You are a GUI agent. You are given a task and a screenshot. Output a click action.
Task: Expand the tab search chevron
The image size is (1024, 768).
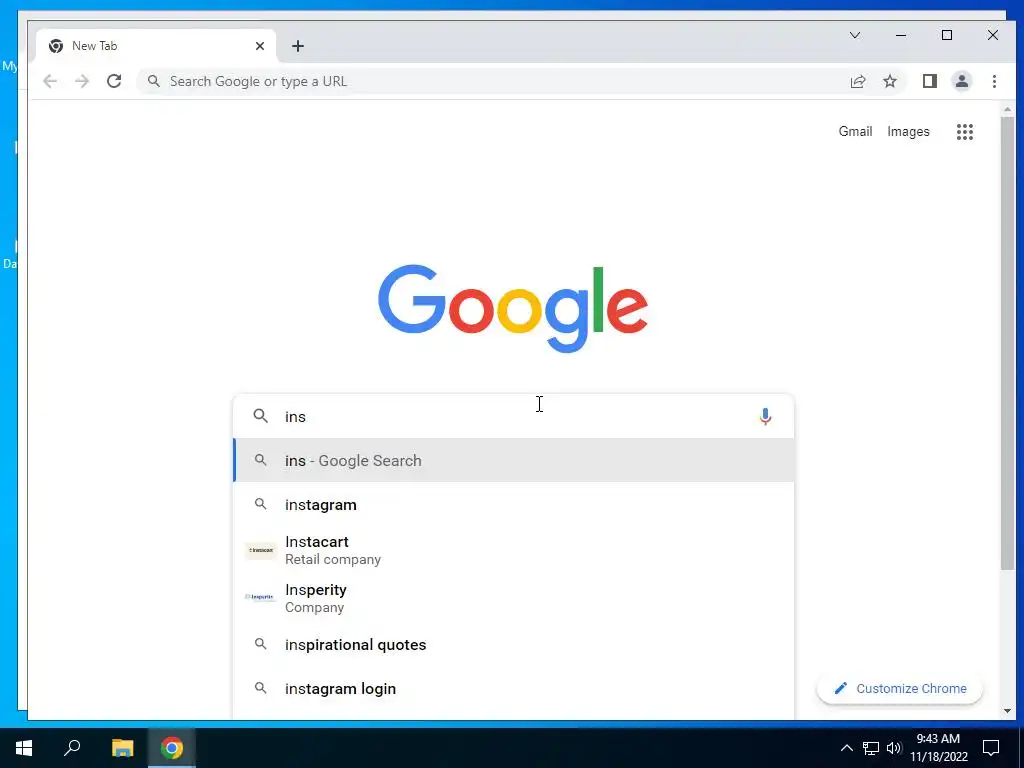pyautogui.click(x=854, y=35)
